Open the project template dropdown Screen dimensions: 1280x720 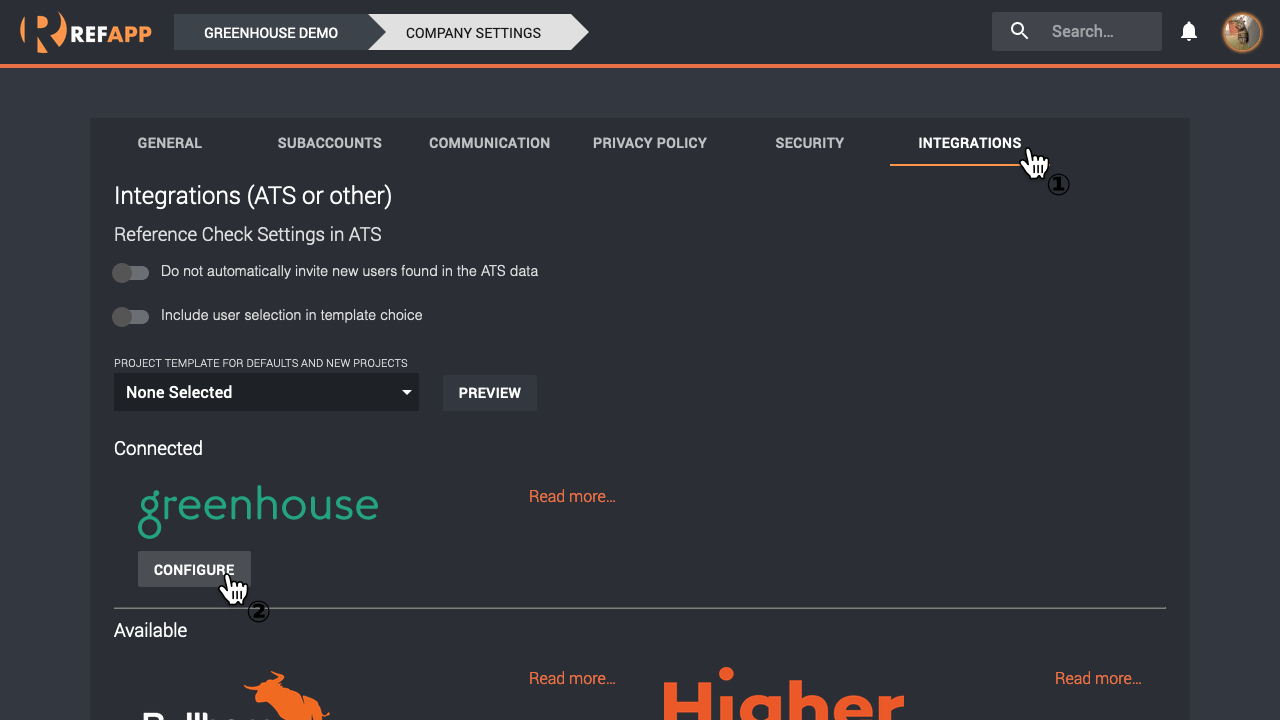click(266, 392)
